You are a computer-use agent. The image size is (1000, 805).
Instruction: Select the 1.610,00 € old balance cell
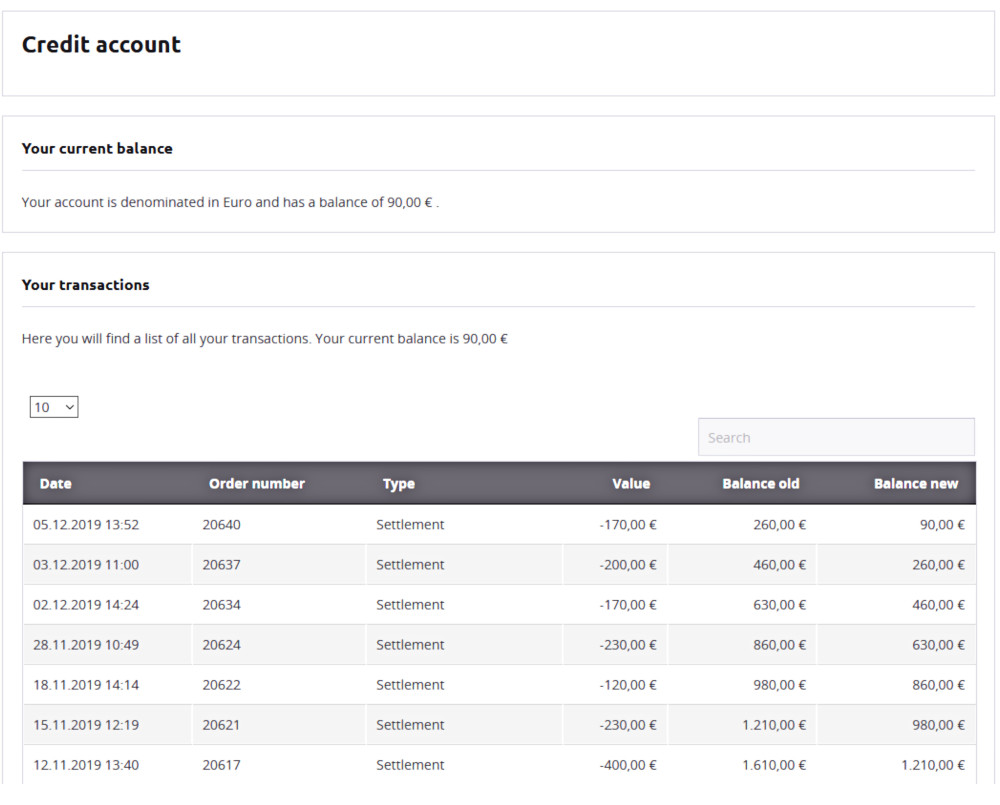[773, 765]
